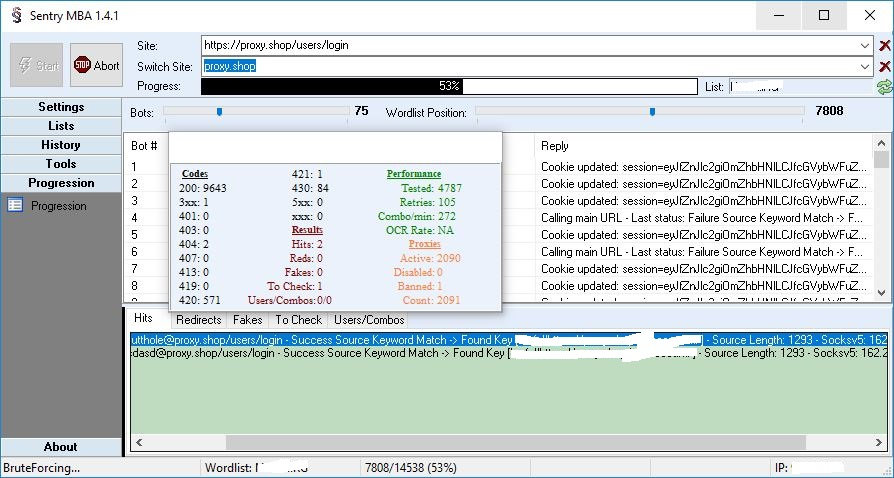
Task: Click the Abort stop-sign button
Action: tap(96, 65)
